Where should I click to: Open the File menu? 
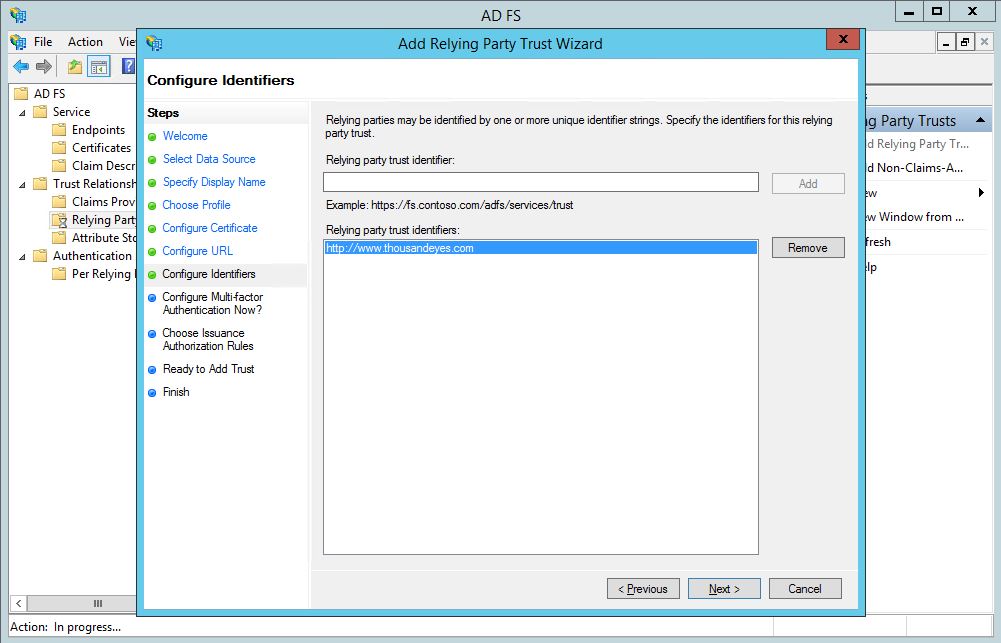43,42
